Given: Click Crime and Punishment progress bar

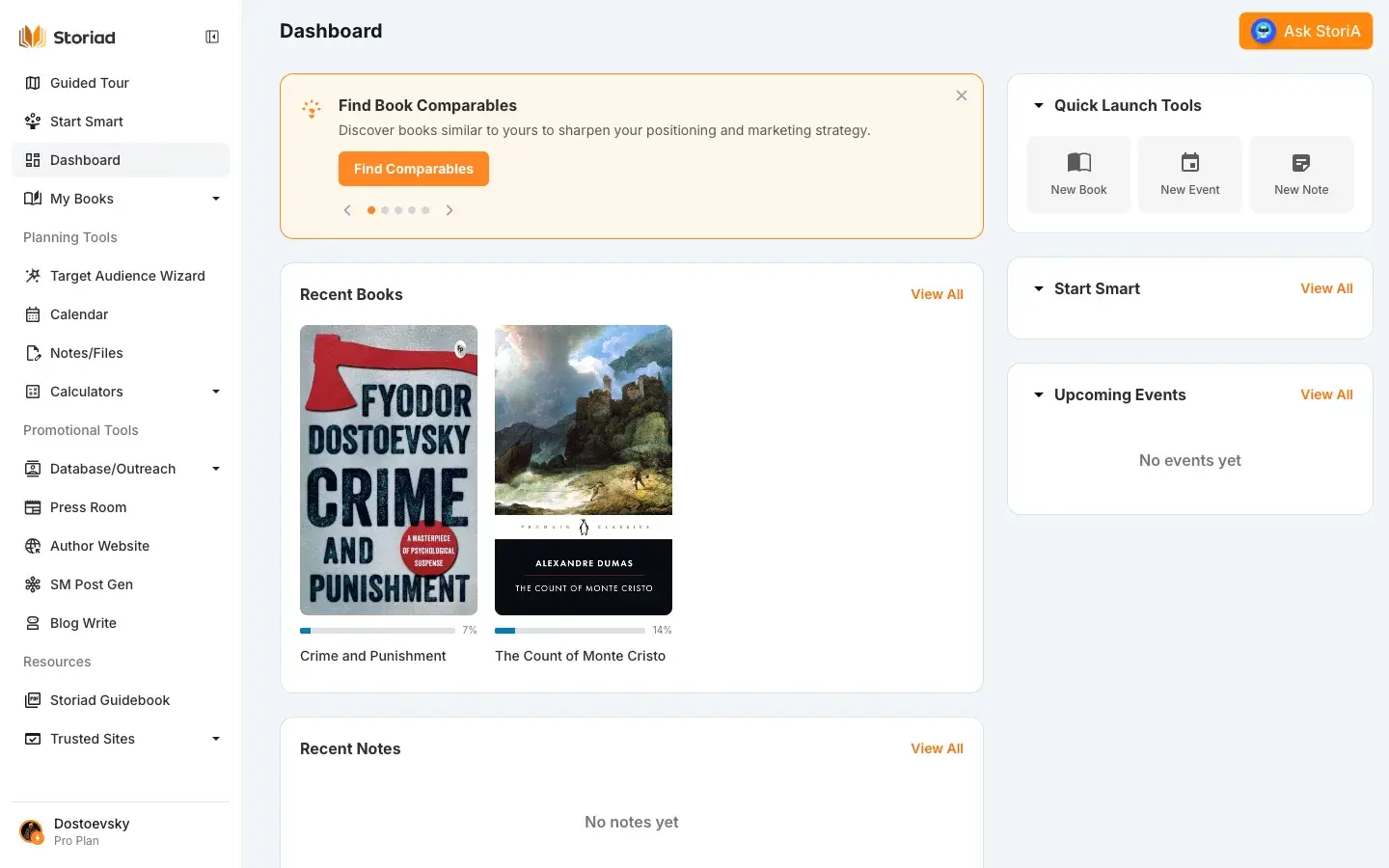Looking at the screenshot, I should (x=377, y=631).
